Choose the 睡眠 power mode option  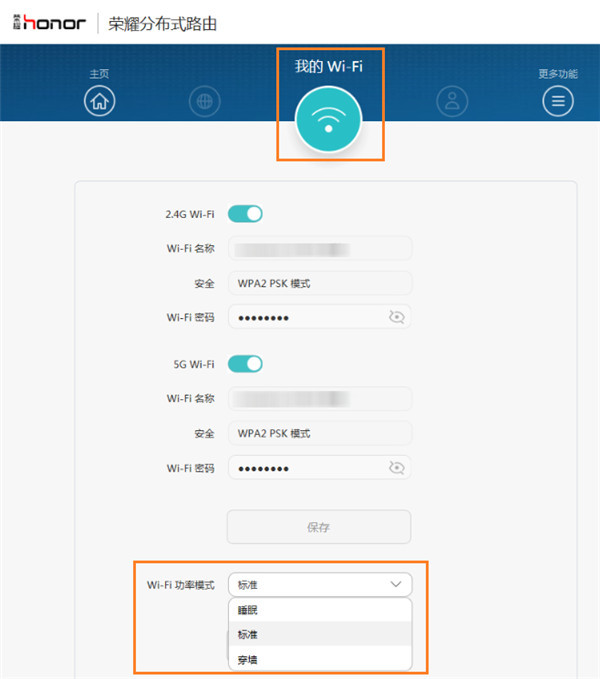click(320, 610)
